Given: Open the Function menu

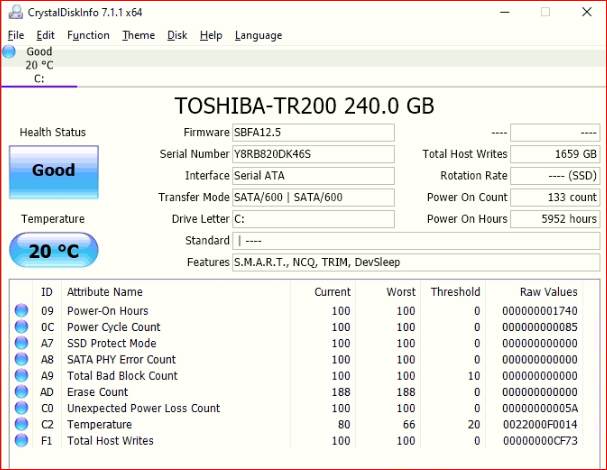Looking at the screenshot, I should [x=88, y=35].
